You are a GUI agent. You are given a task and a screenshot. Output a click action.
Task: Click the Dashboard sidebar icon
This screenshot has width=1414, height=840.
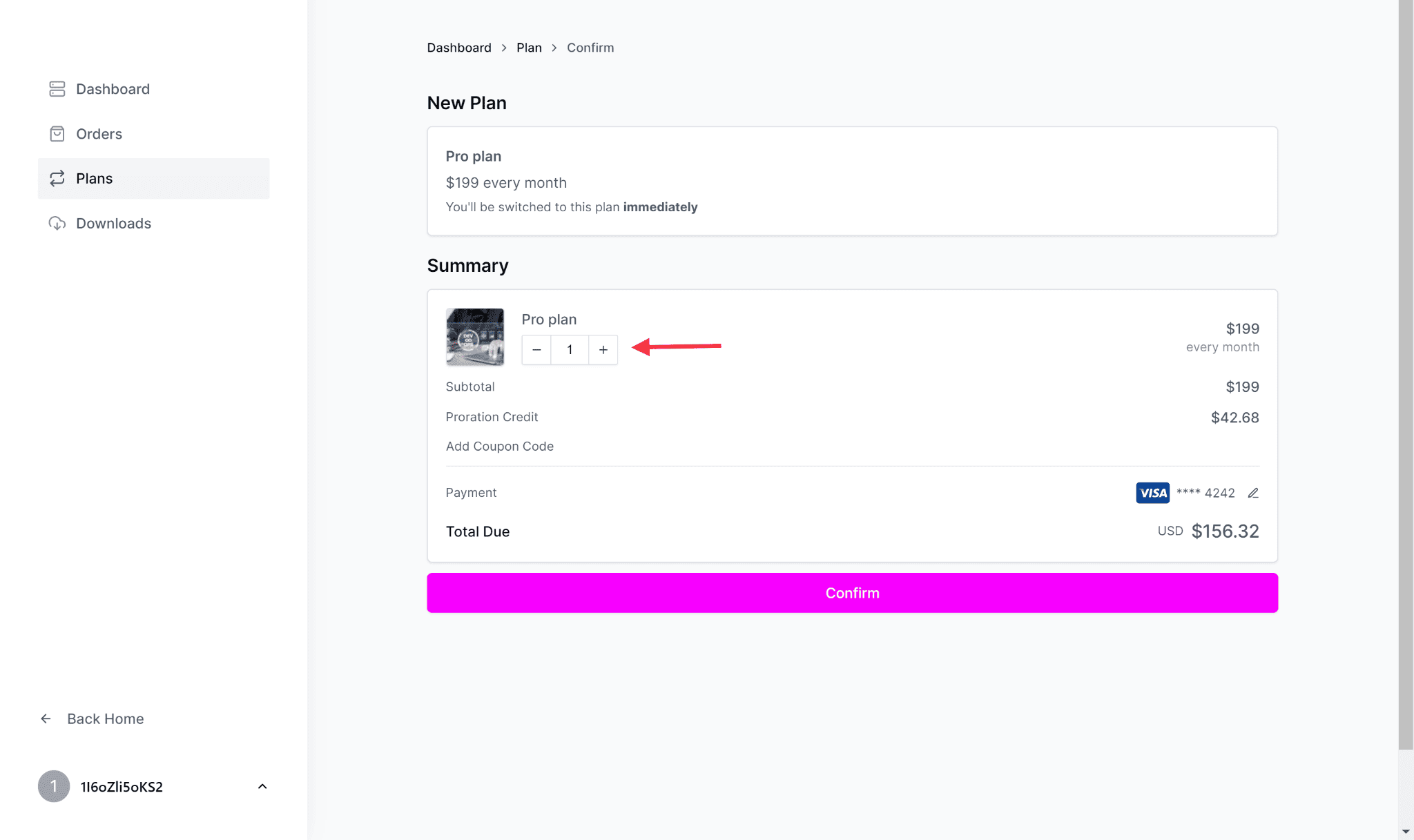coord(57,89)
